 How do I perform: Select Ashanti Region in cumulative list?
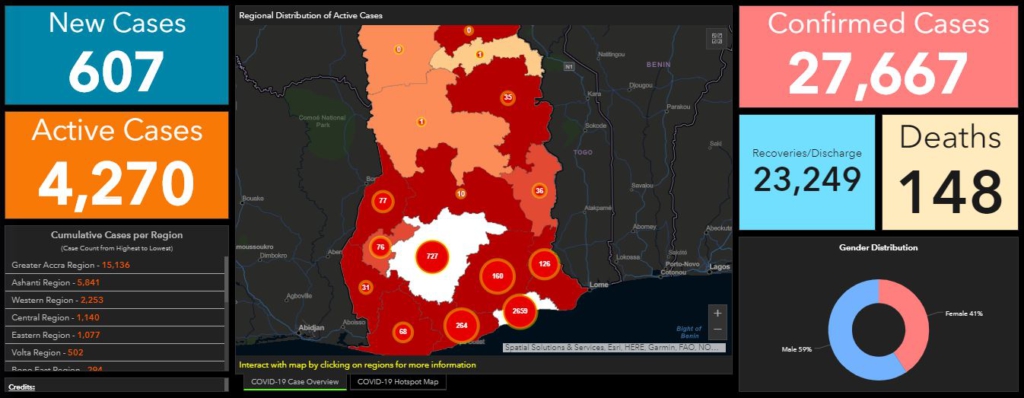[115, 282]
